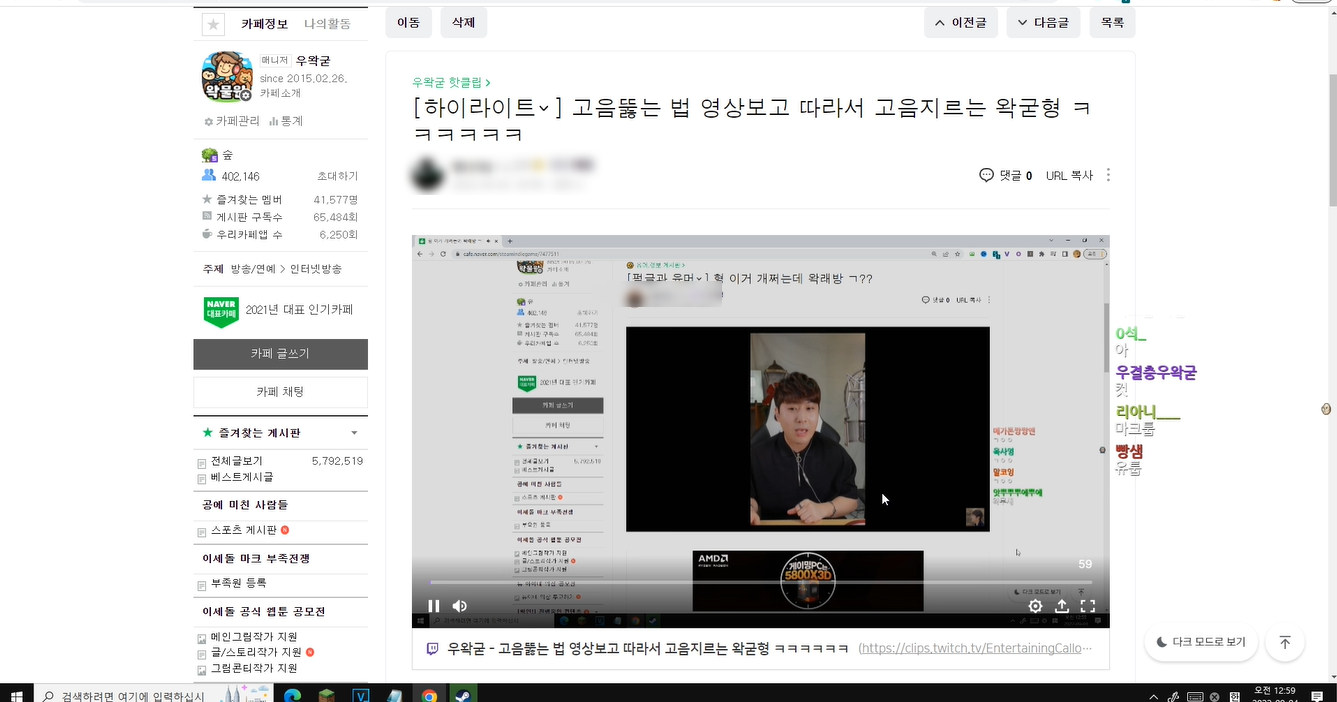Open Steam from the taskbar
Image resolution: width=1337 pixels, height=702 pixels.
(464, 695)
